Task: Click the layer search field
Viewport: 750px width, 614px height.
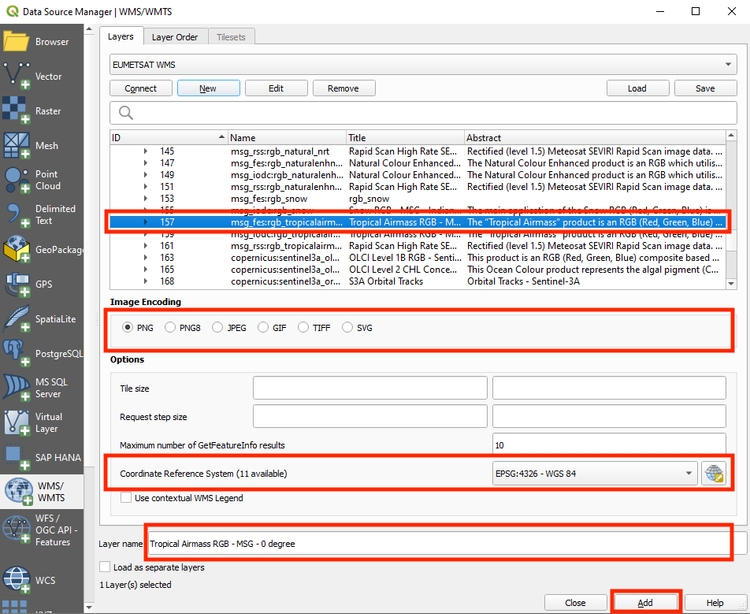Action: pyautogui.click(x=422, y=113)
